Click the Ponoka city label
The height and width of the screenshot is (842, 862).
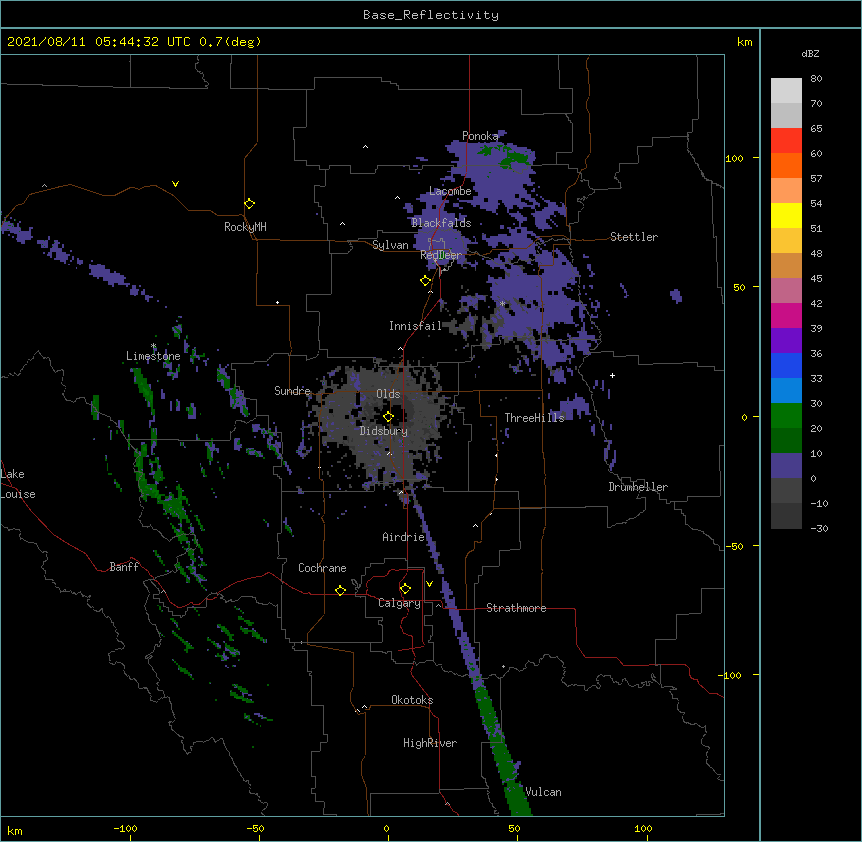click(480, 136)
